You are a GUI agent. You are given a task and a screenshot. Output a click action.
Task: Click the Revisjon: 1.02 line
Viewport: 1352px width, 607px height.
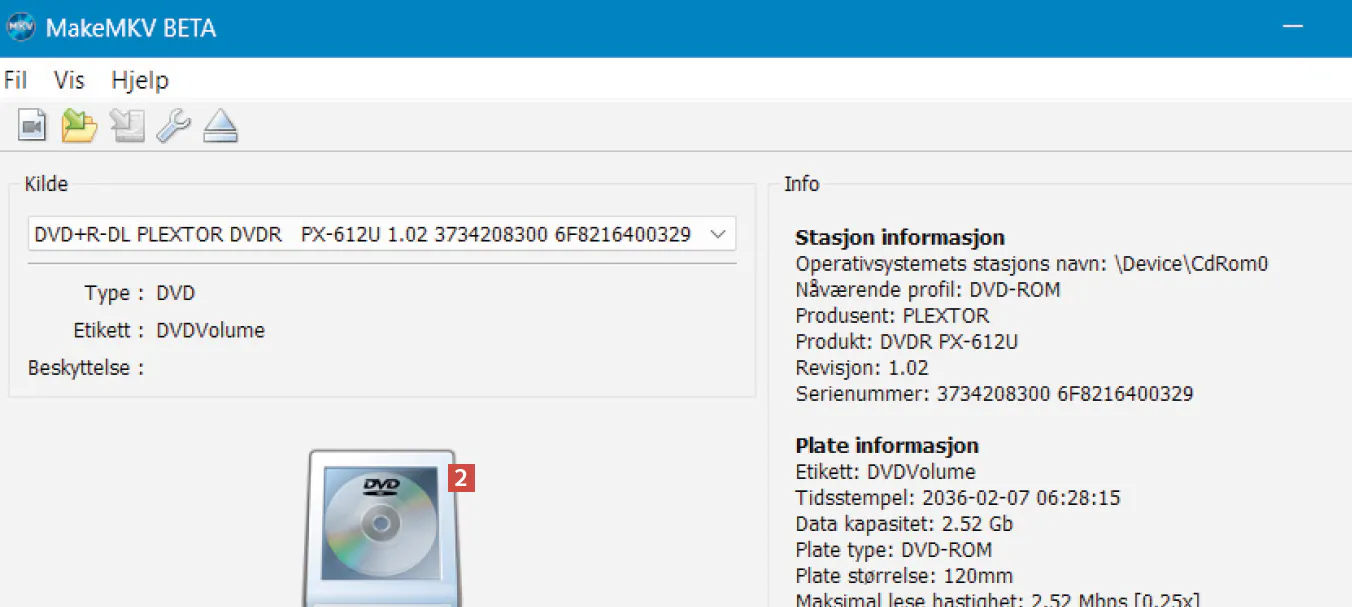pos(862,368)
